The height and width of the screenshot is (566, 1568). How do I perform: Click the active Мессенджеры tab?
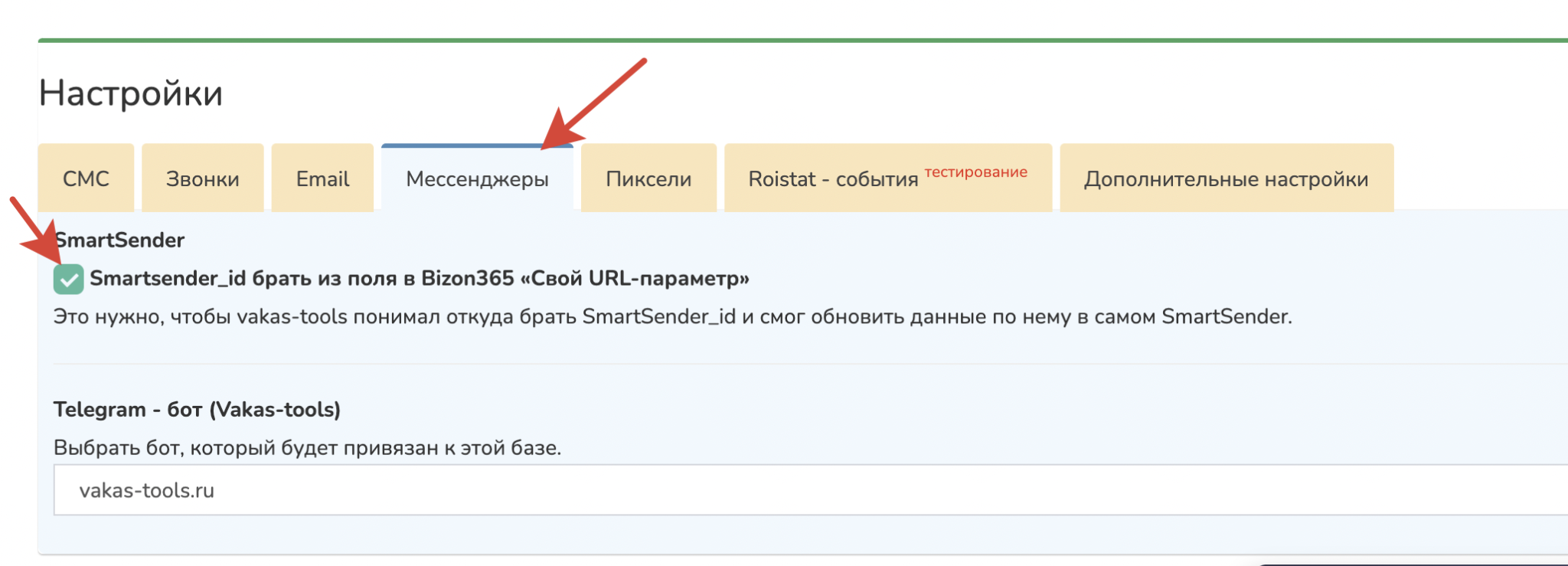click(x=477, y=178)
